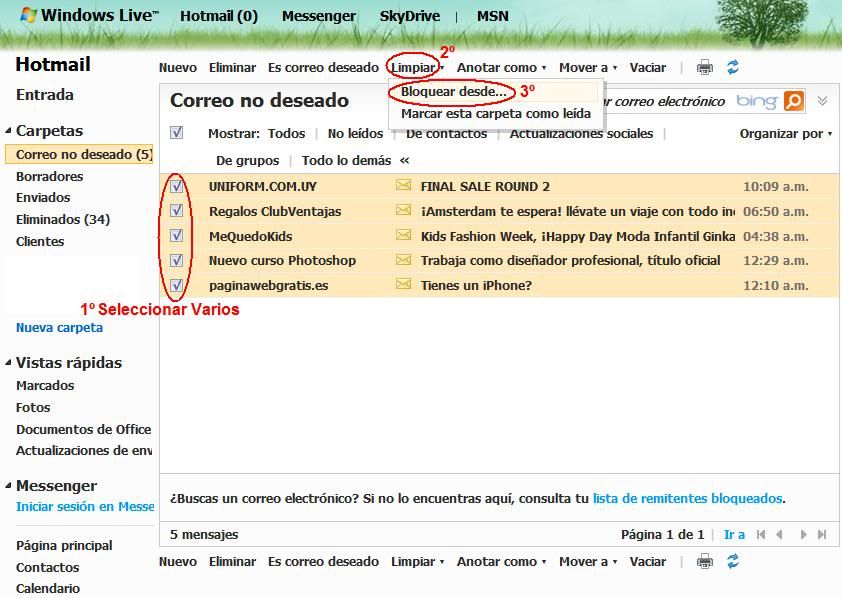Viewport: 842px width, 598px height.
Task: Open the Entrada inbox folder
Action: 45,94
